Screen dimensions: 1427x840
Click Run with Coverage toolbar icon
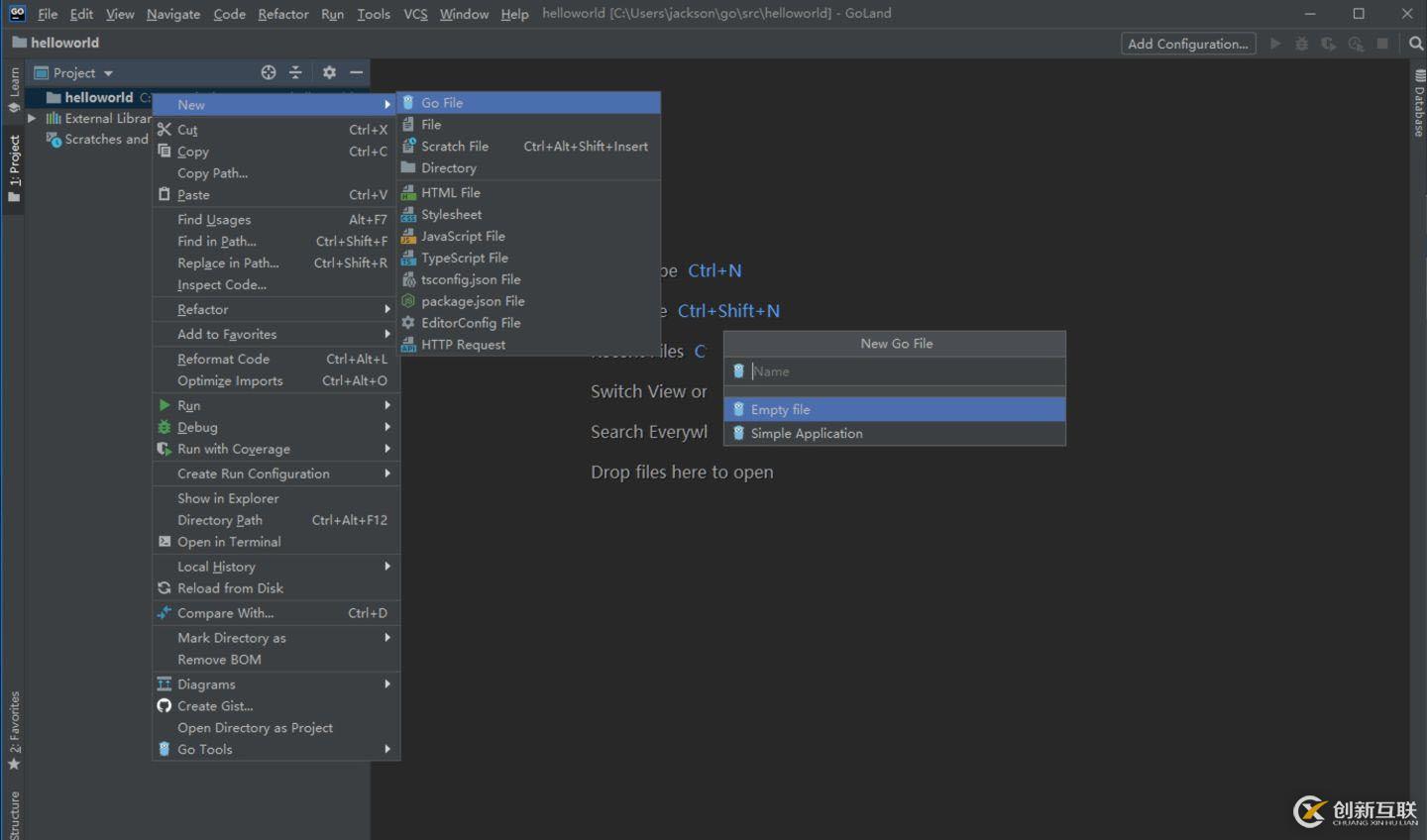click(x=1329, y=44)
